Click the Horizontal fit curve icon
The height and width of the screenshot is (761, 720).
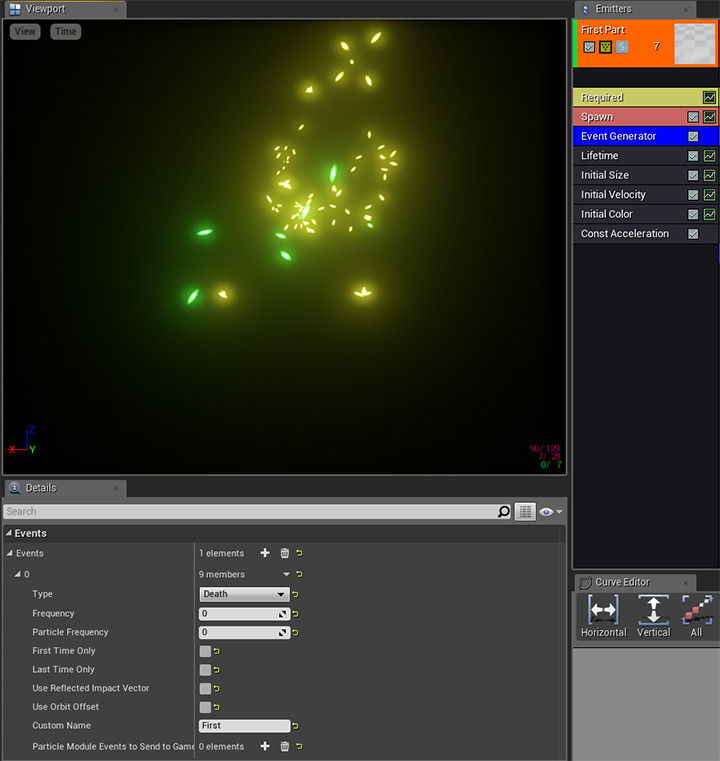click(603, 610)
